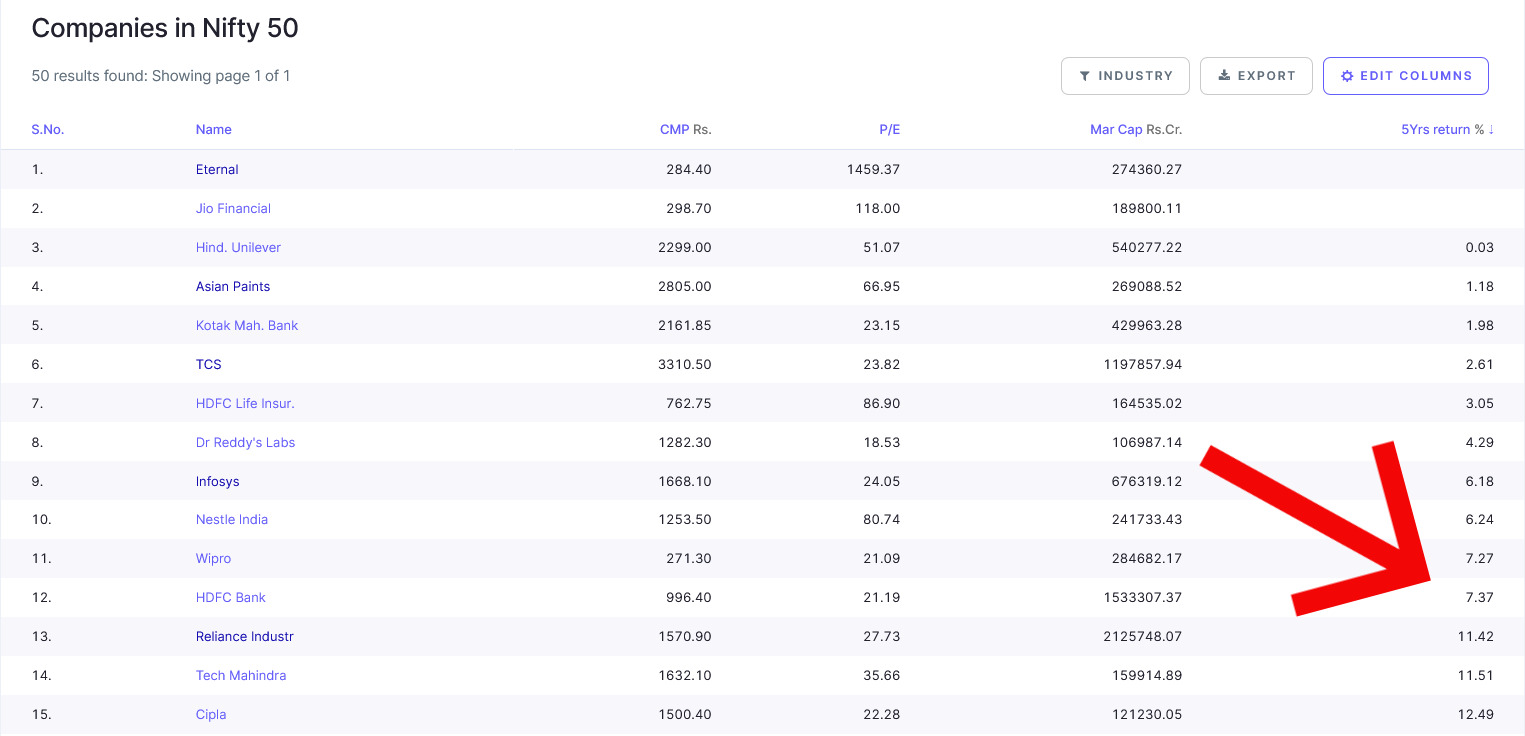Select Wipro price 271.30
This screenshot has width=1525, height=736.
(x=690, y=559)
